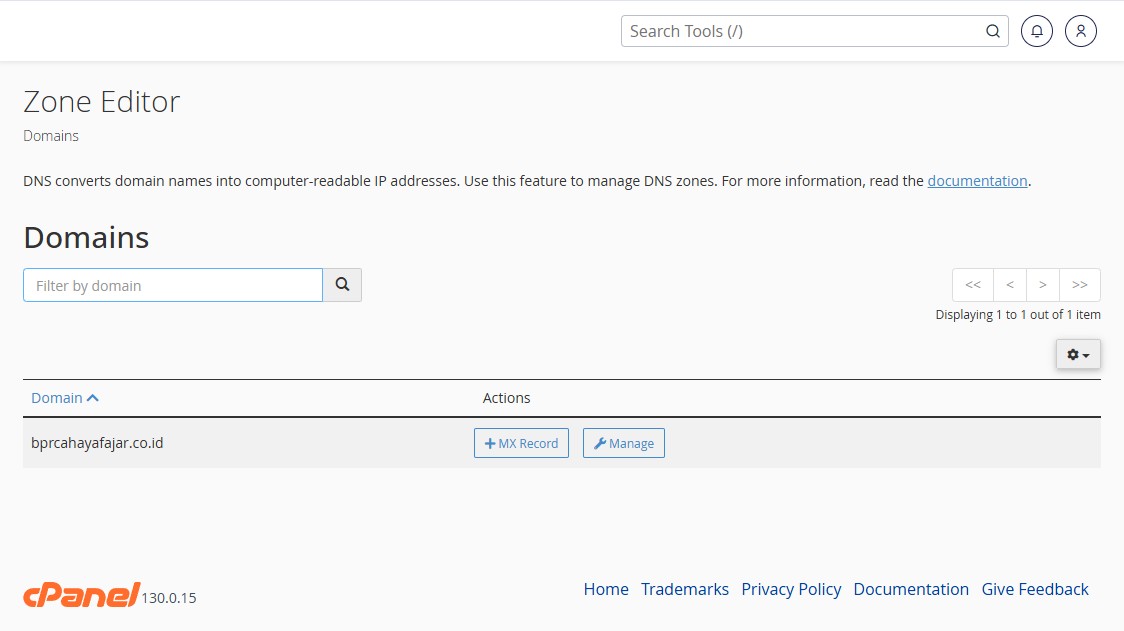Open the Trademarks footer link
This screenshot has height=631, width=1124.
pyautogui.click(x=685, y=589)
